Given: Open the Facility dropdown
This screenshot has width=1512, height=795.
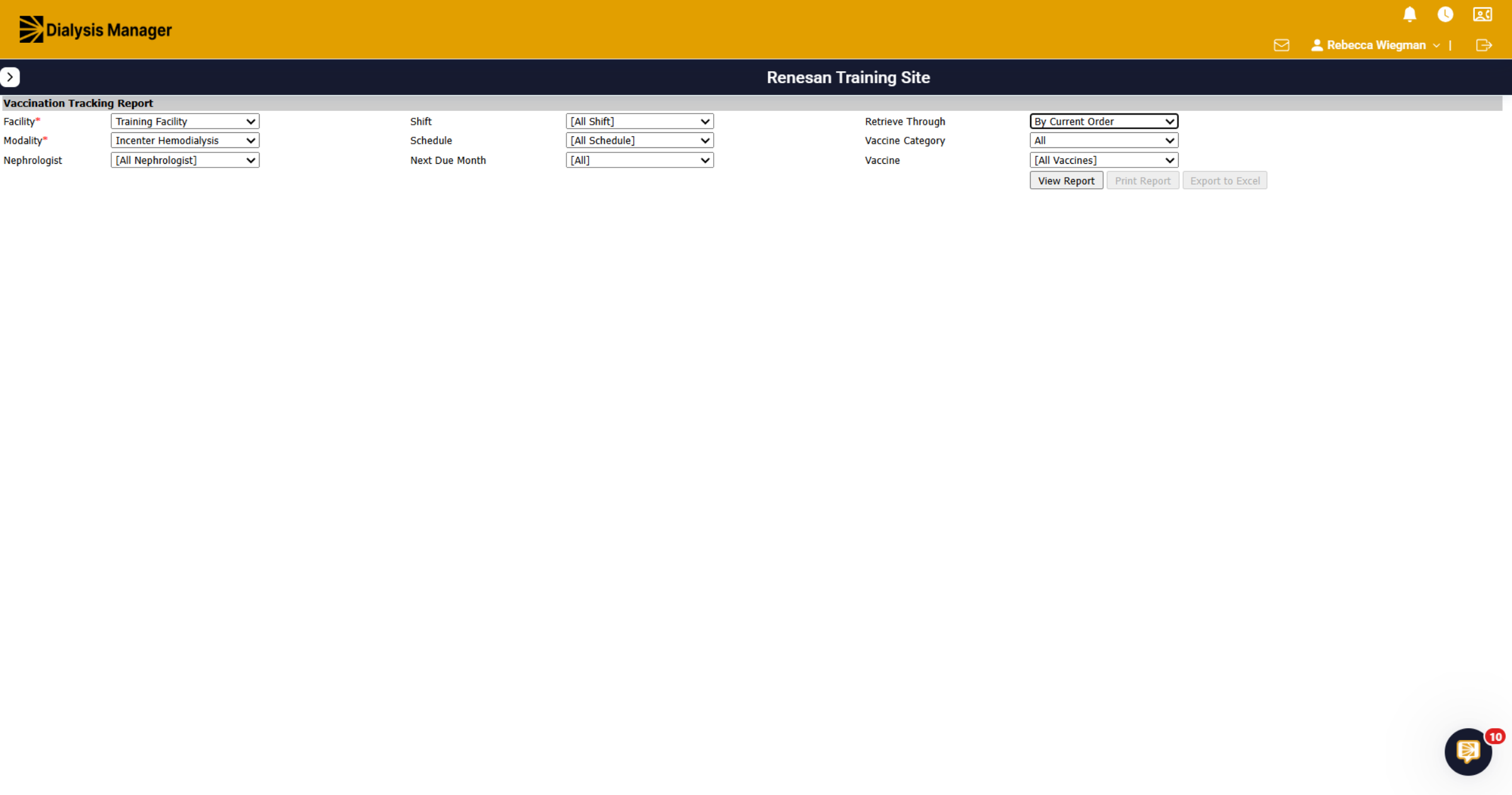Looking at the screenshot, I should [x=185, y=122].
